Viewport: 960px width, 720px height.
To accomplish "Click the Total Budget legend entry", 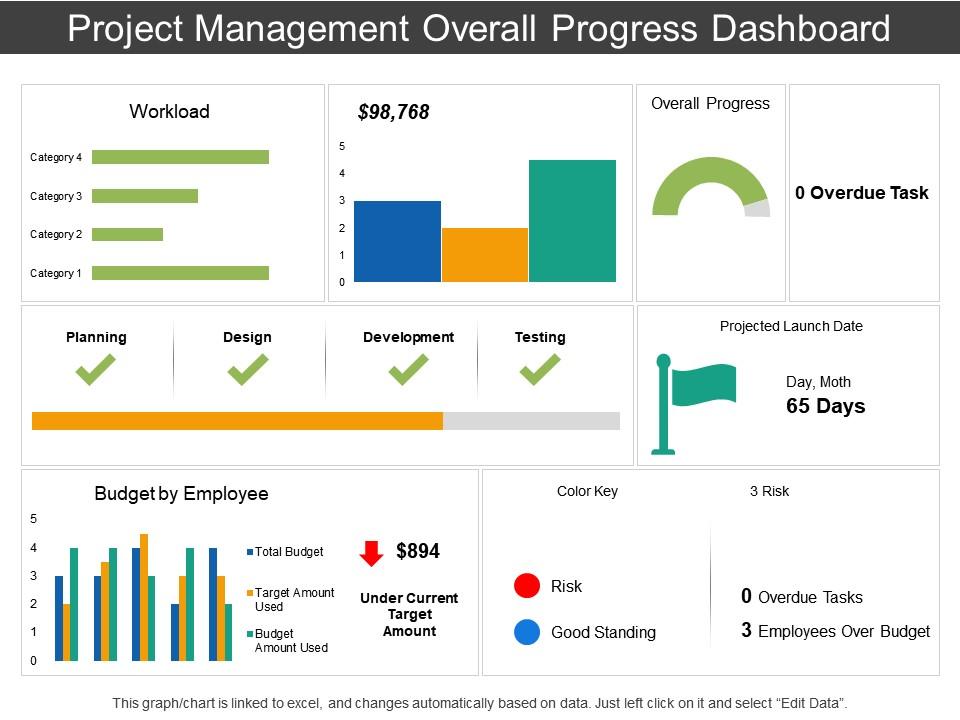I will click(x=289, y=552).
